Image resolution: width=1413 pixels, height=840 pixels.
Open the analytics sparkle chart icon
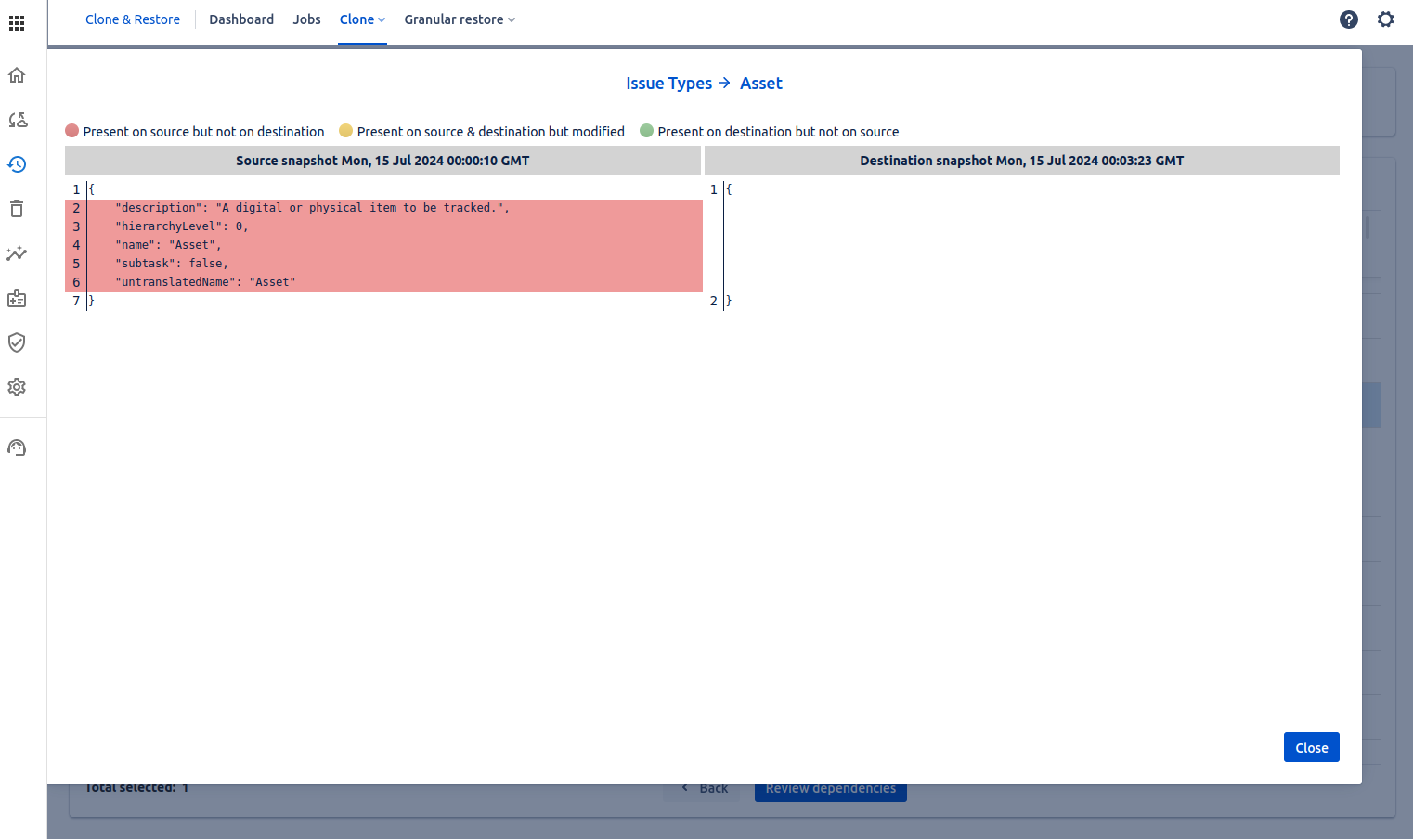pyautogui.click(x=17, y=253)
